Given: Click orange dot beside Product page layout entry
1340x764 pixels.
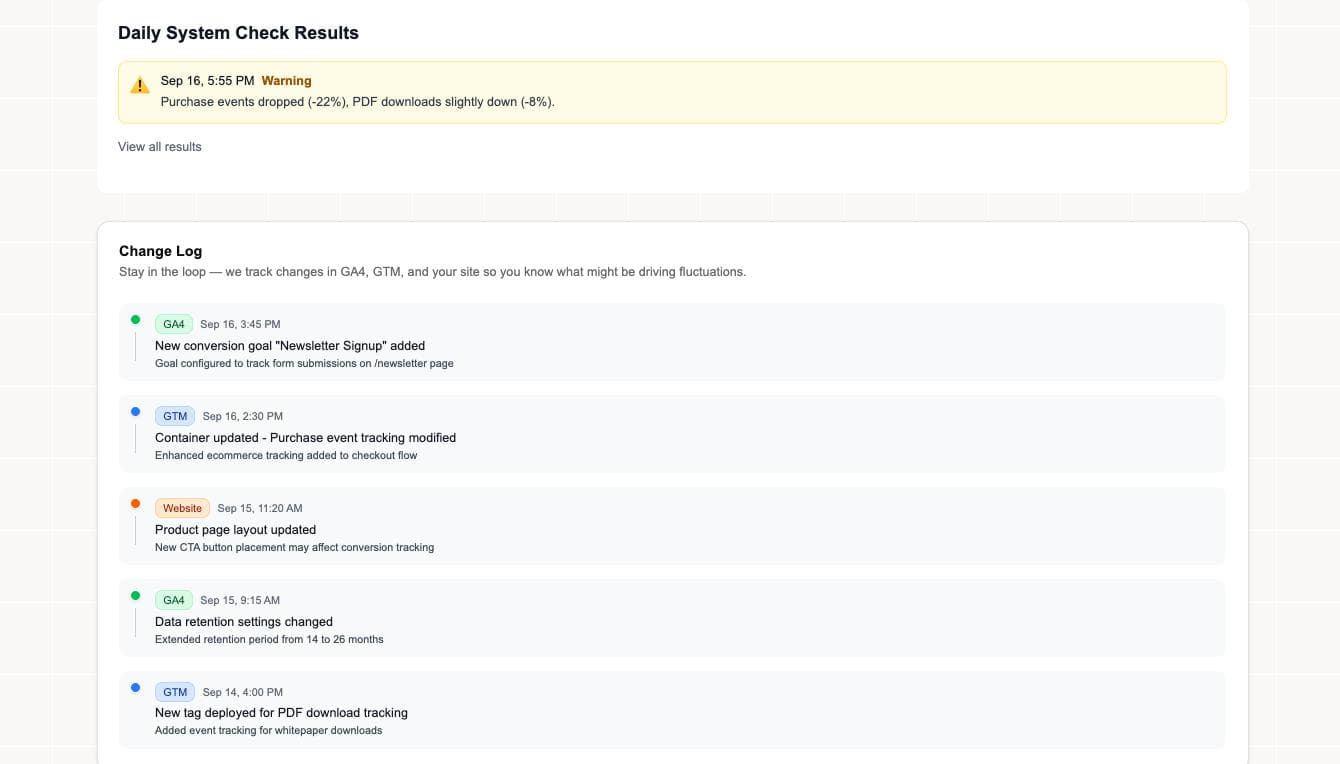Looking at the screenshot, I should click(x=136, y=504).
